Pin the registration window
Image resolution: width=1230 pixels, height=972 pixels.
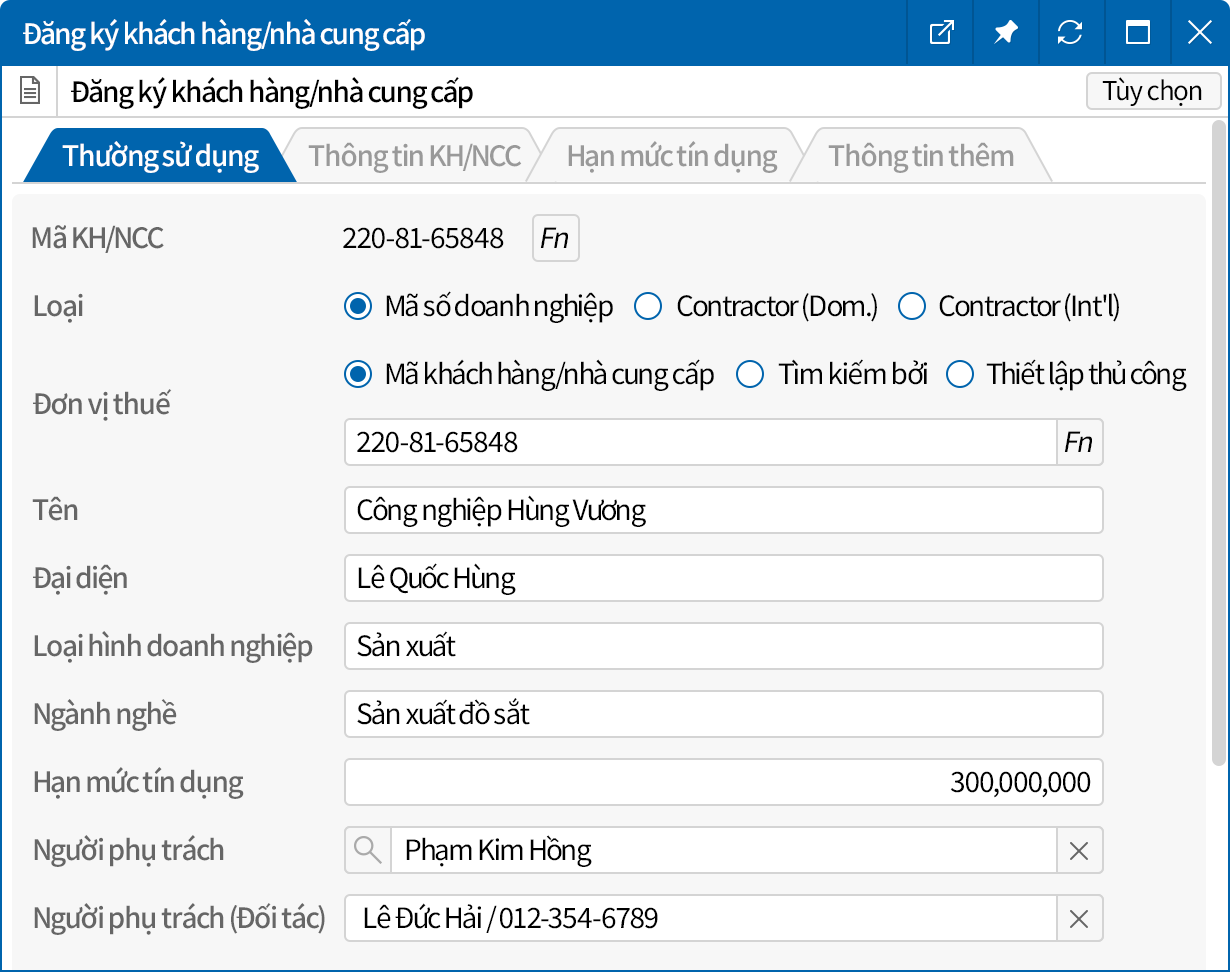coord(1005,33)
